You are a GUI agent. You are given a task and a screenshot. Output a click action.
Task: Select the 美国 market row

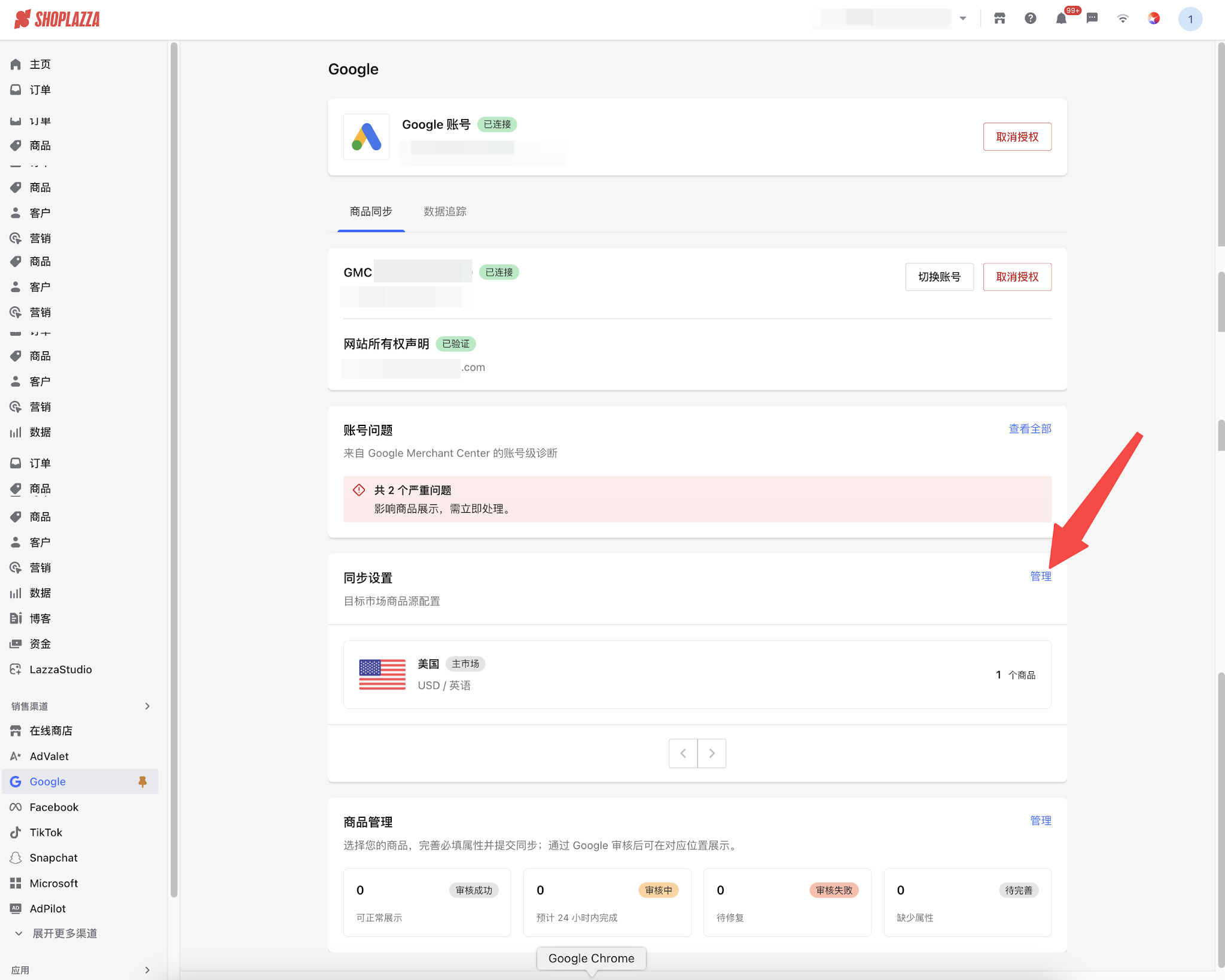coord(697,675)
